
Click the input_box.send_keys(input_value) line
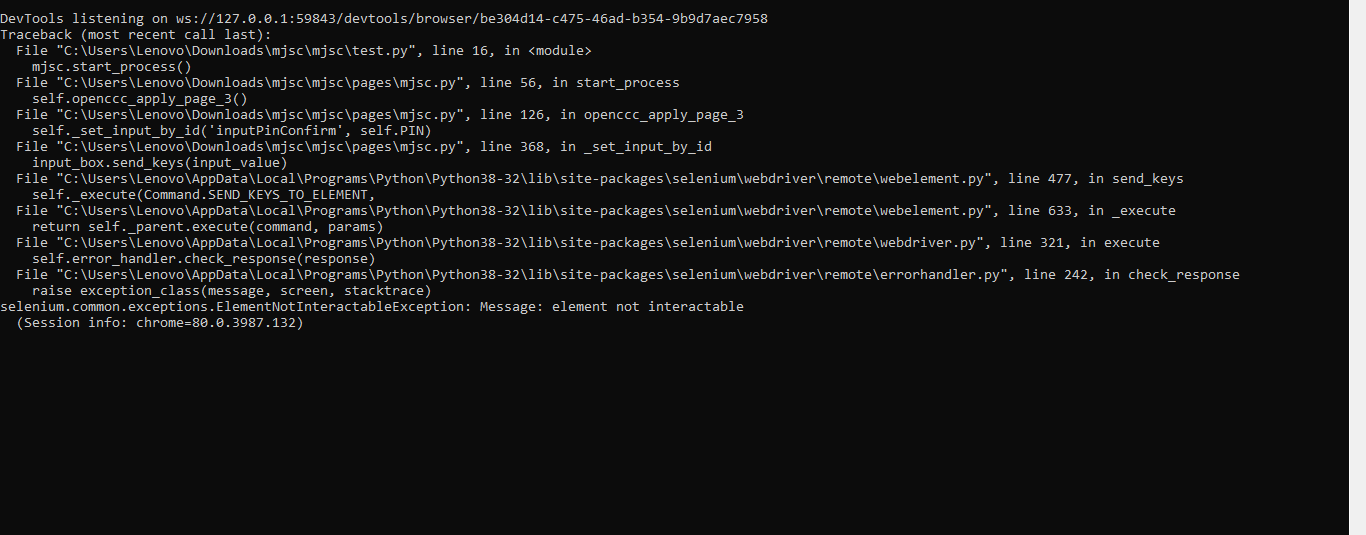pyautogui.click(x=159, y=163)
